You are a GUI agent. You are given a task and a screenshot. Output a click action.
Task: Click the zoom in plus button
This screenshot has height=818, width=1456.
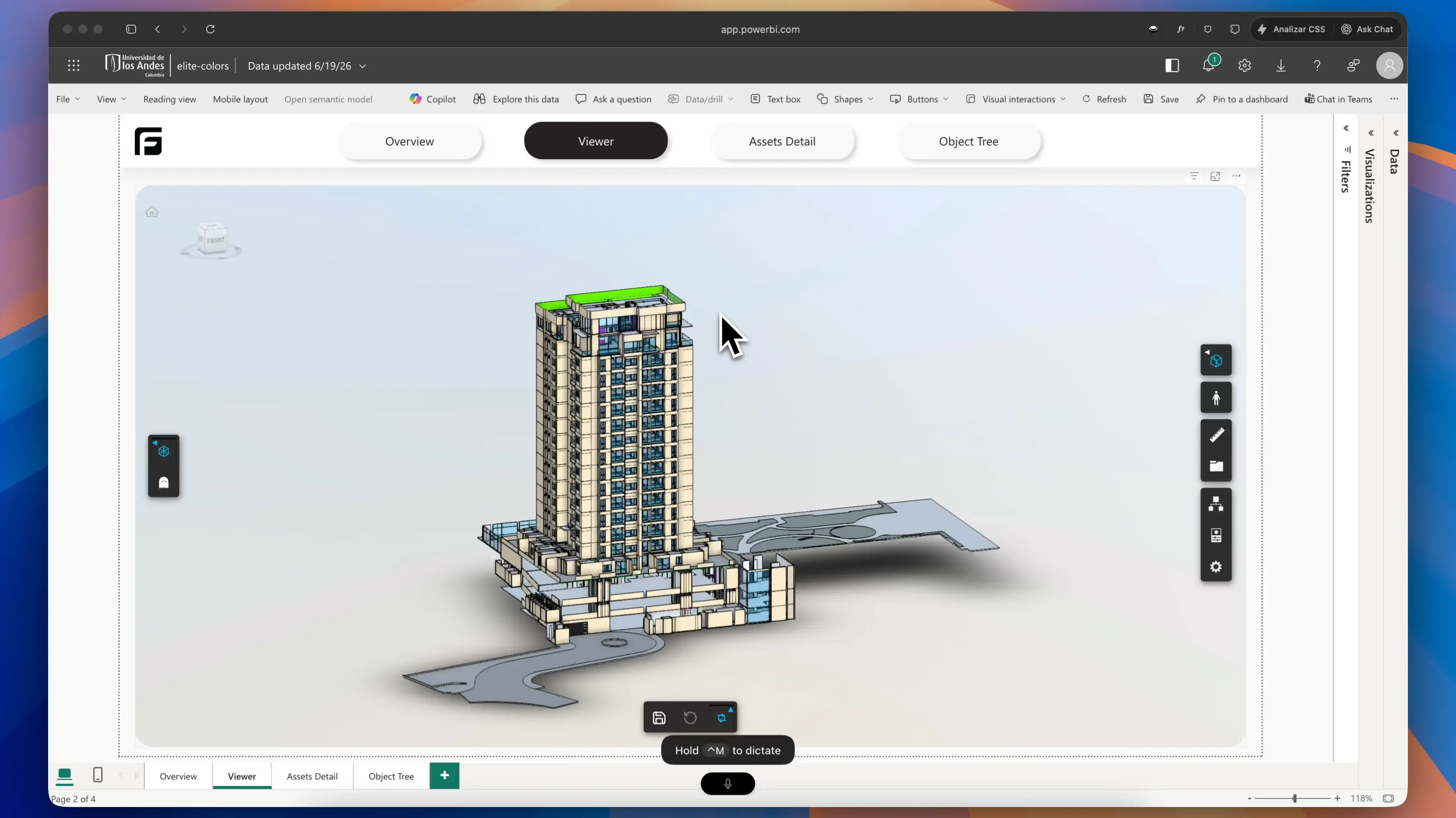[x=1337, y=799]
